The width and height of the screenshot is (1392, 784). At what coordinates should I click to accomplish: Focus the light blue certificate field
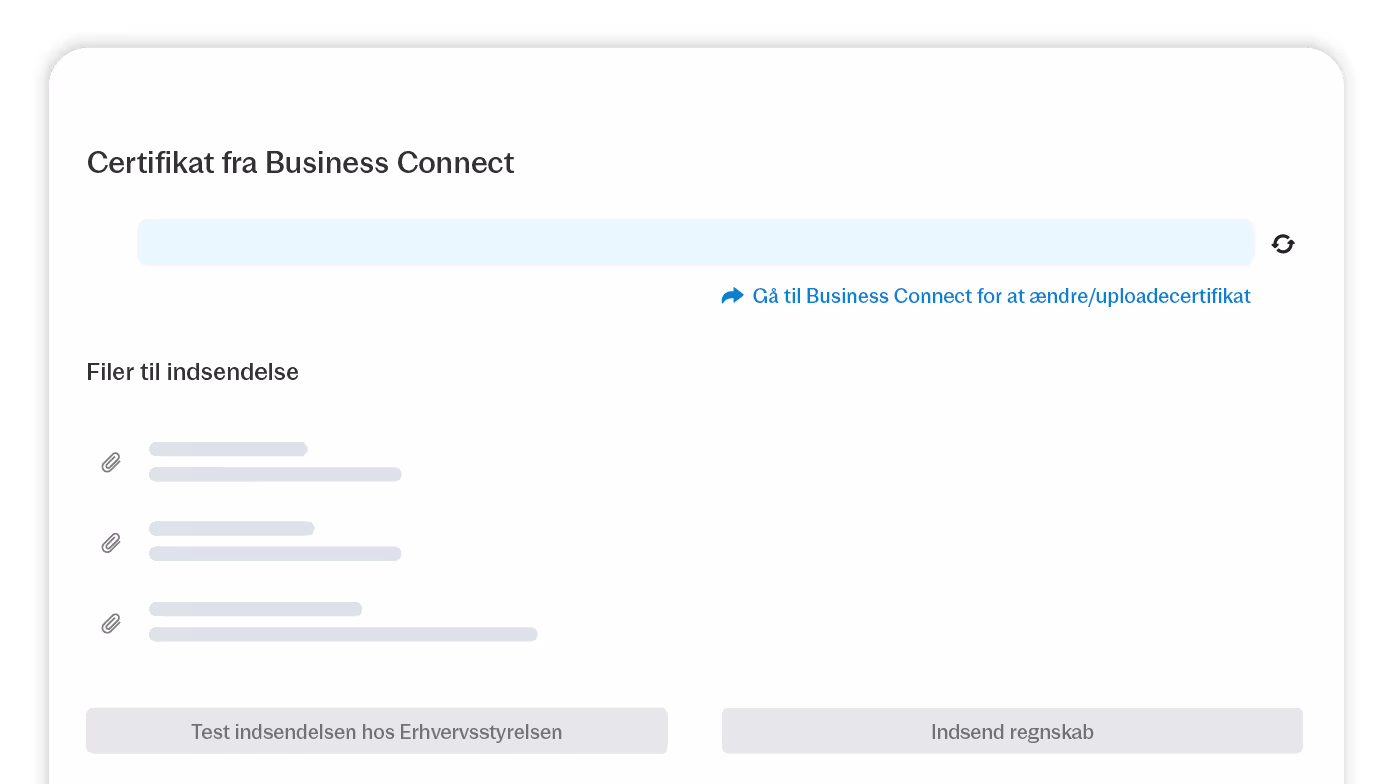point(695,242)
